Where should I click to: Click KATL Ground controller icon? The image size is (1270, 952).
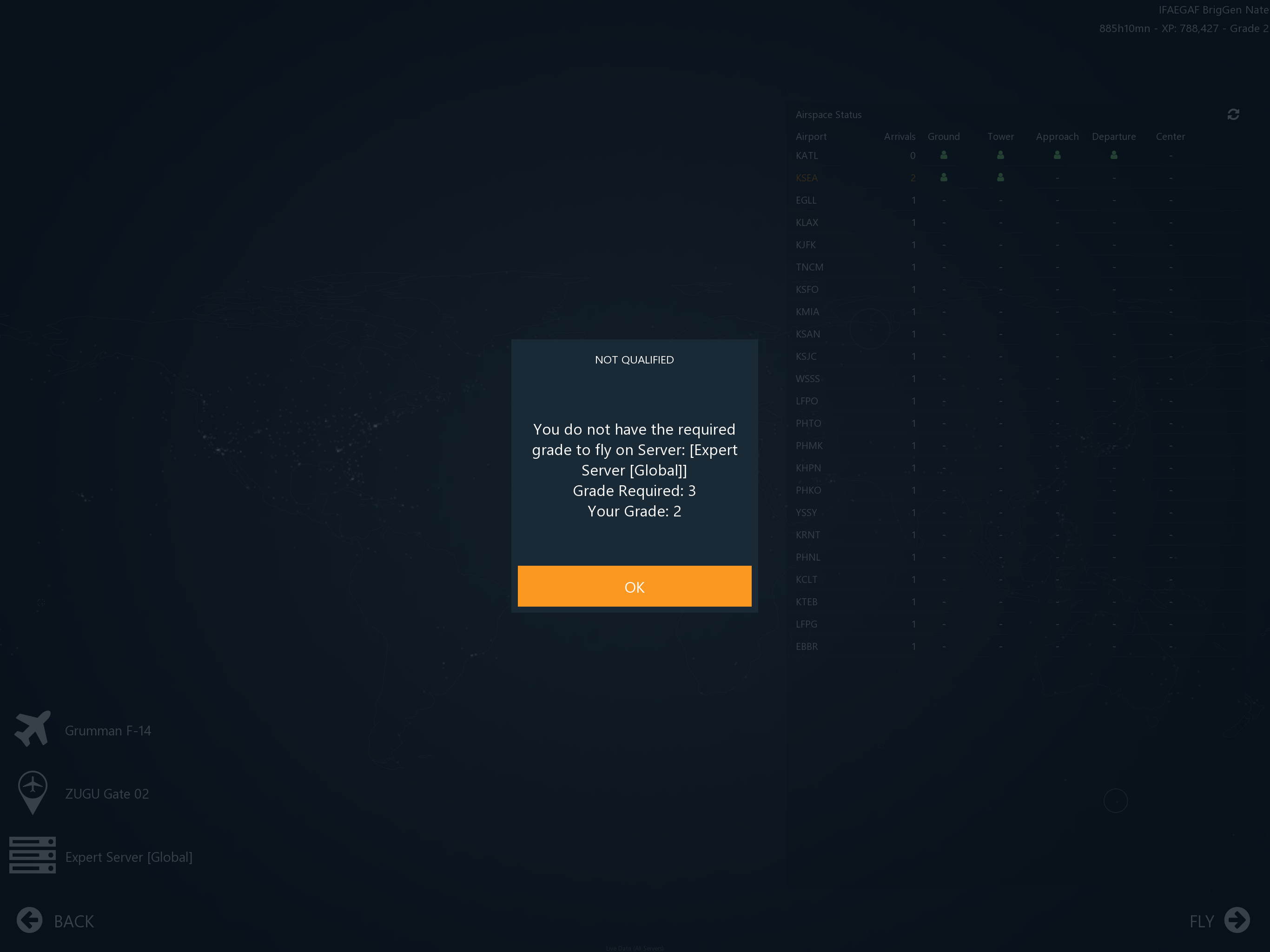pos(943,155)
